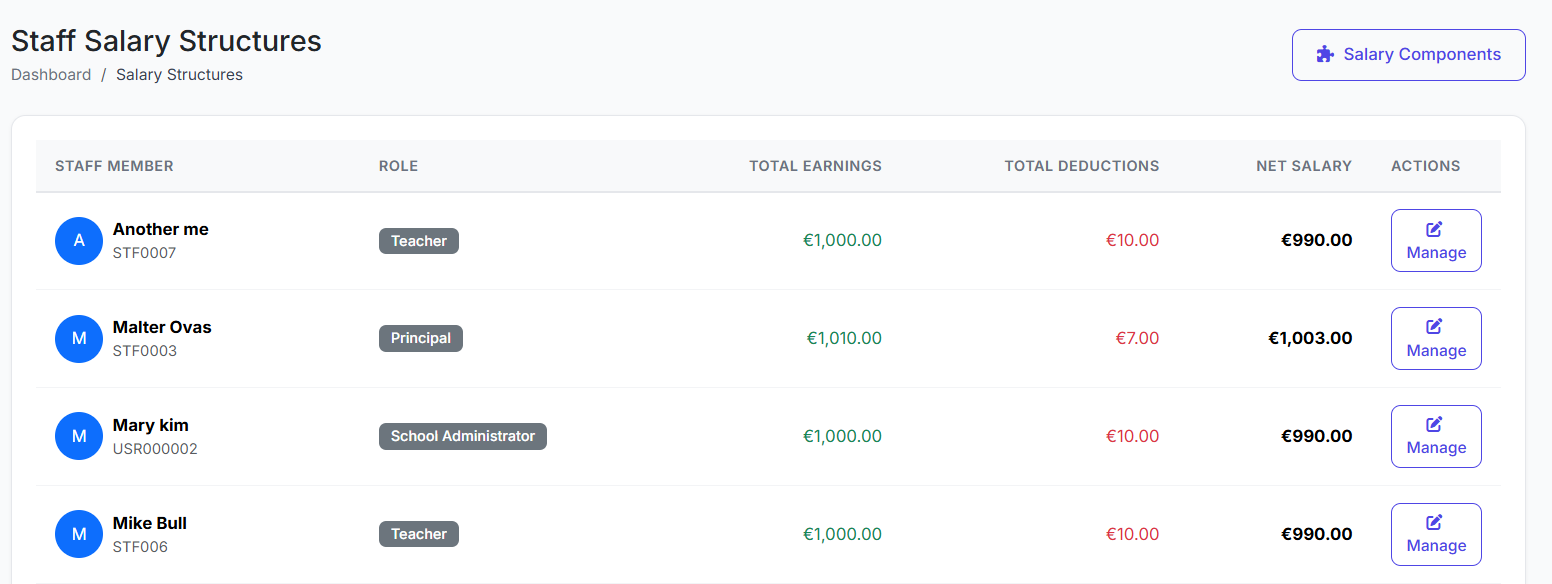1552x584 pixels.
Task: Select the Principal role badge
Action: click(x=421, y=339)
